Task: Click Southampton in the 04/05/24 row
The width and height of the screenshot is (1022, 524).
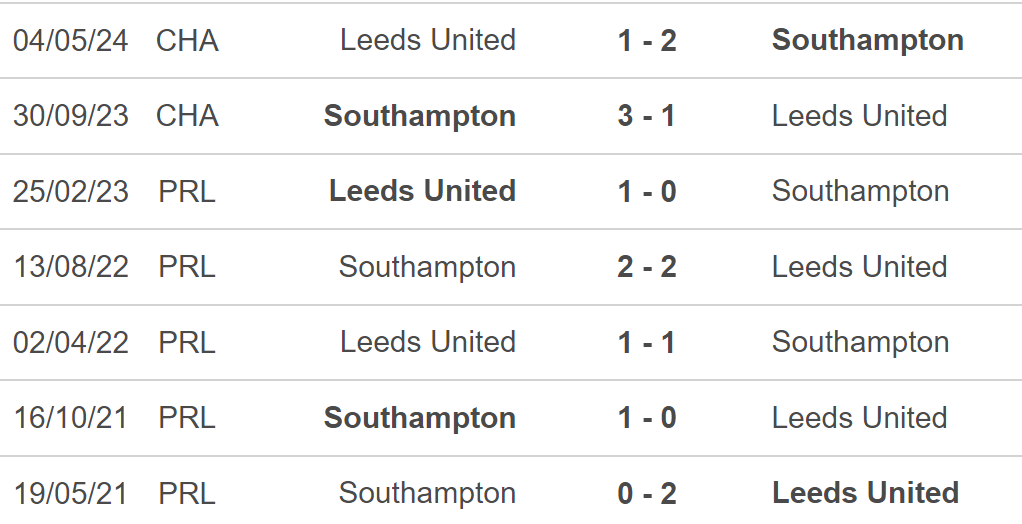Action: [x=868, y=40]
